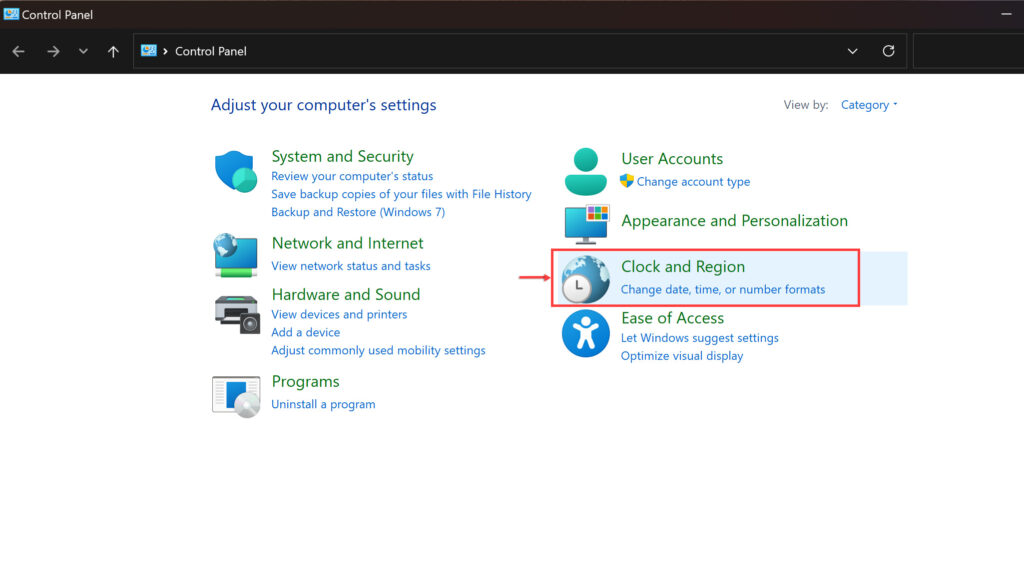
Task: Click the Control Panel breadcrumb text
Action: pyautogui.click(x=210, y=51)
